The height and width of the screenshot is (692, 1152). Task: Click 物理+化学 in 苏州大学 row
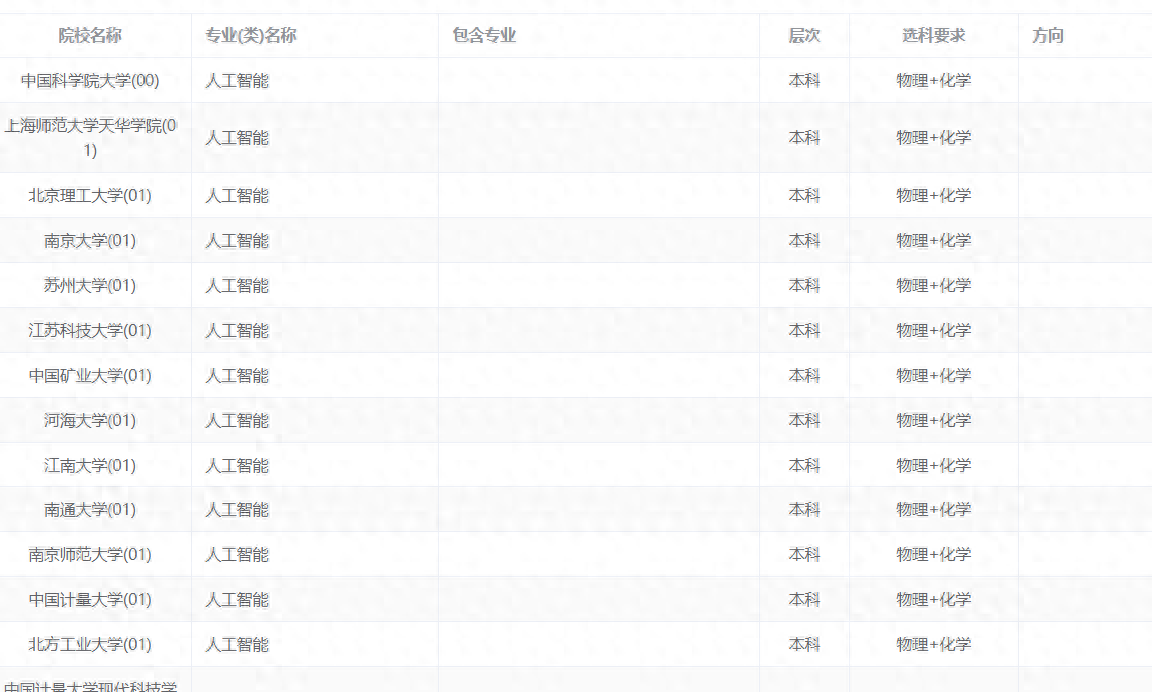(x=933, y=286)
